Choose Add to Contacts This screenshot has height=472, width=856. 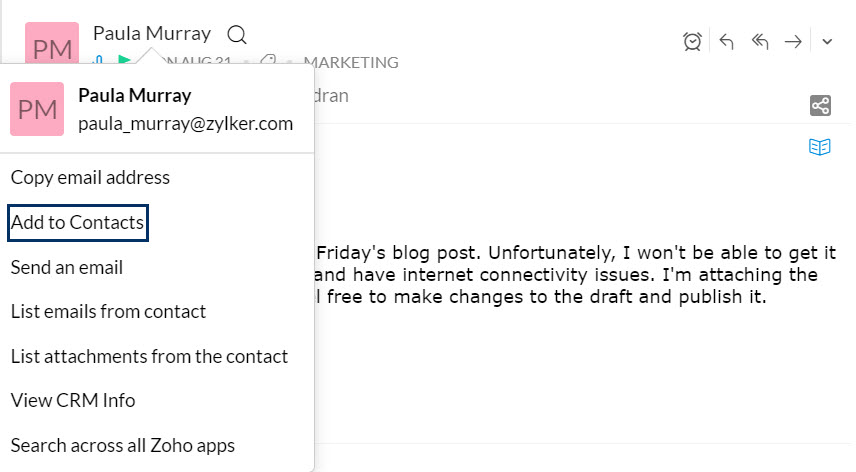coord(77,222)
